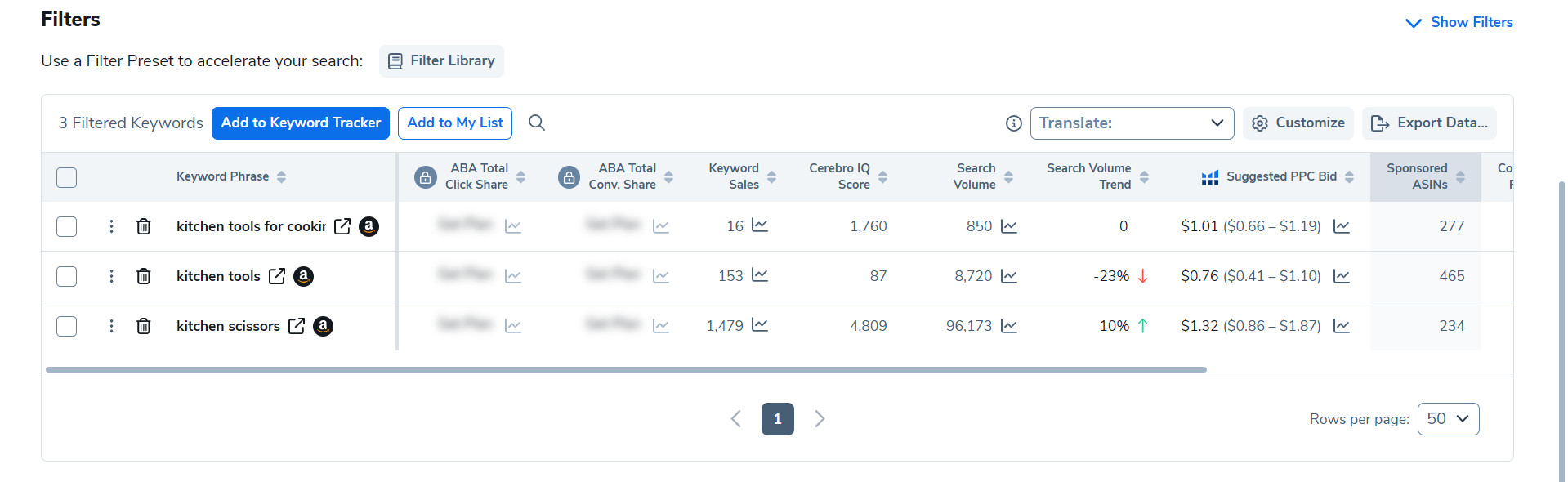View PPC bid history chart for $1.01
Screen dimensions: 1568x482
(x=1342, y=226)
